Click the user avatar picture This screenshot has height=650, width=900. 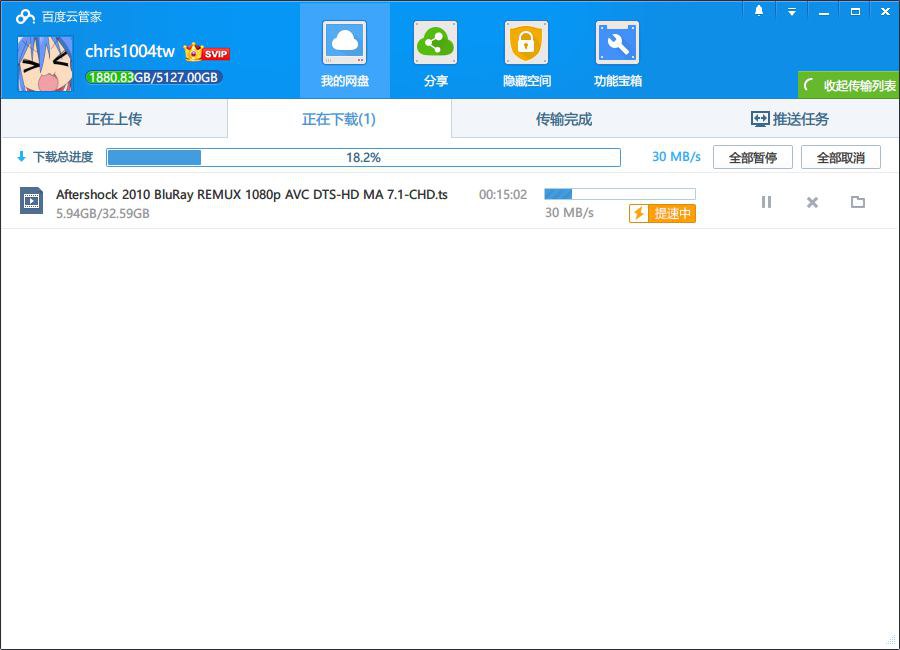(x=45, y=64)
